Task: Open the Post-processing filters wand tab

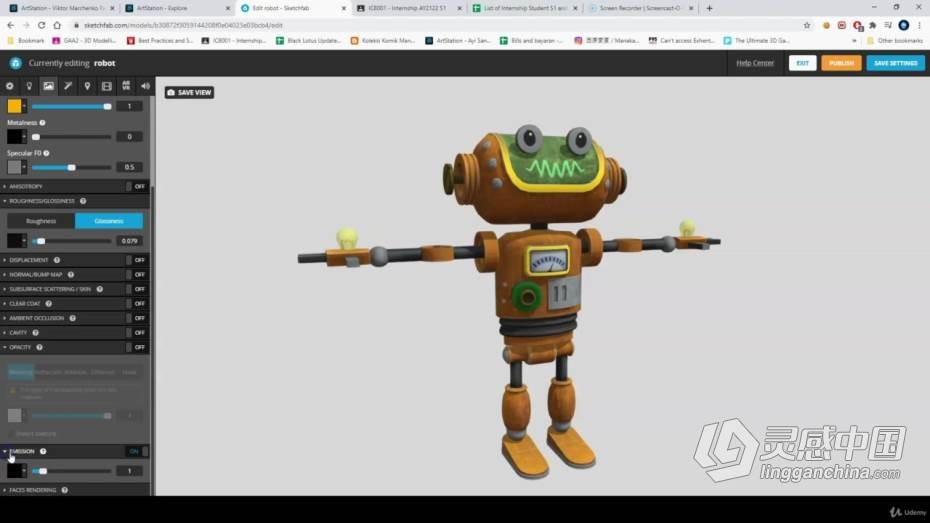Action: pyautogui.click(x=68, y=86)
